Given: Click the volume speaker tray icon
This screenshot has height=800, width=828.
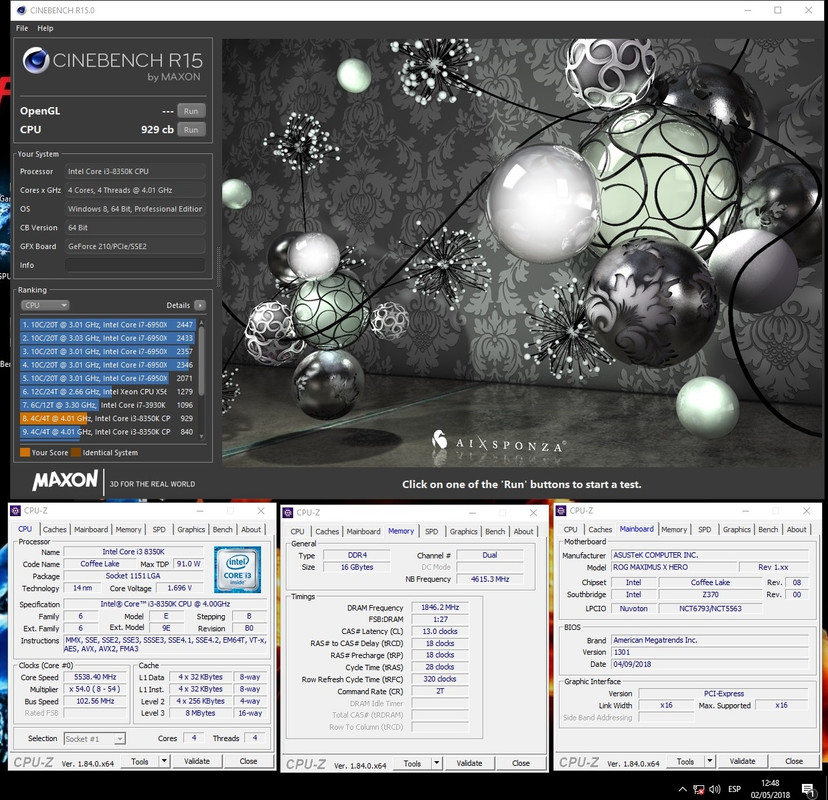Looking at the screenshot, I should pyautogui.click(x=715, y=789).
